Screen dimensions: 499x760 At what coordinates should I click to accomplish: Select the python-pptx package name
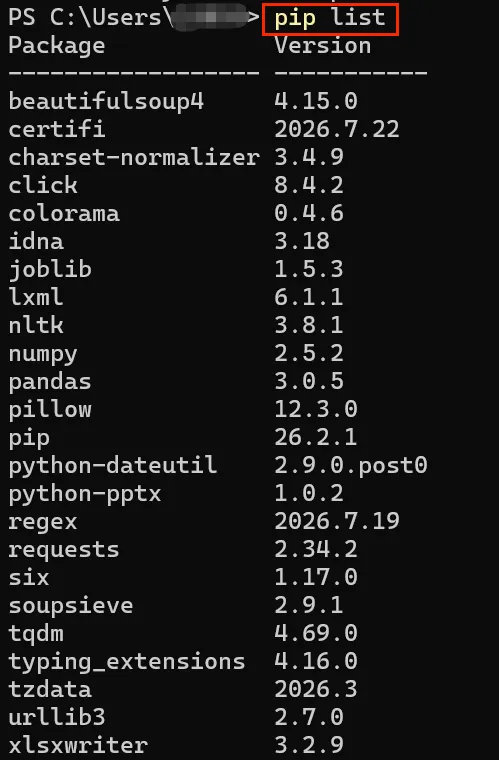85,495
